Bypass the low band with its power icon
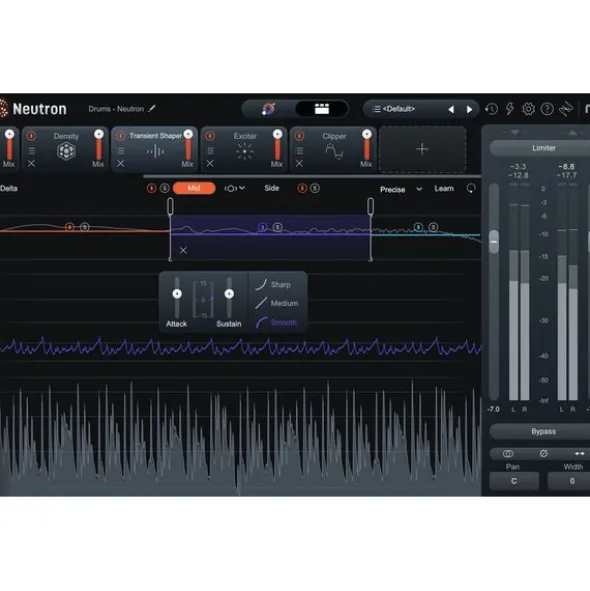This screenshot has height=591, width=590. 69,227
